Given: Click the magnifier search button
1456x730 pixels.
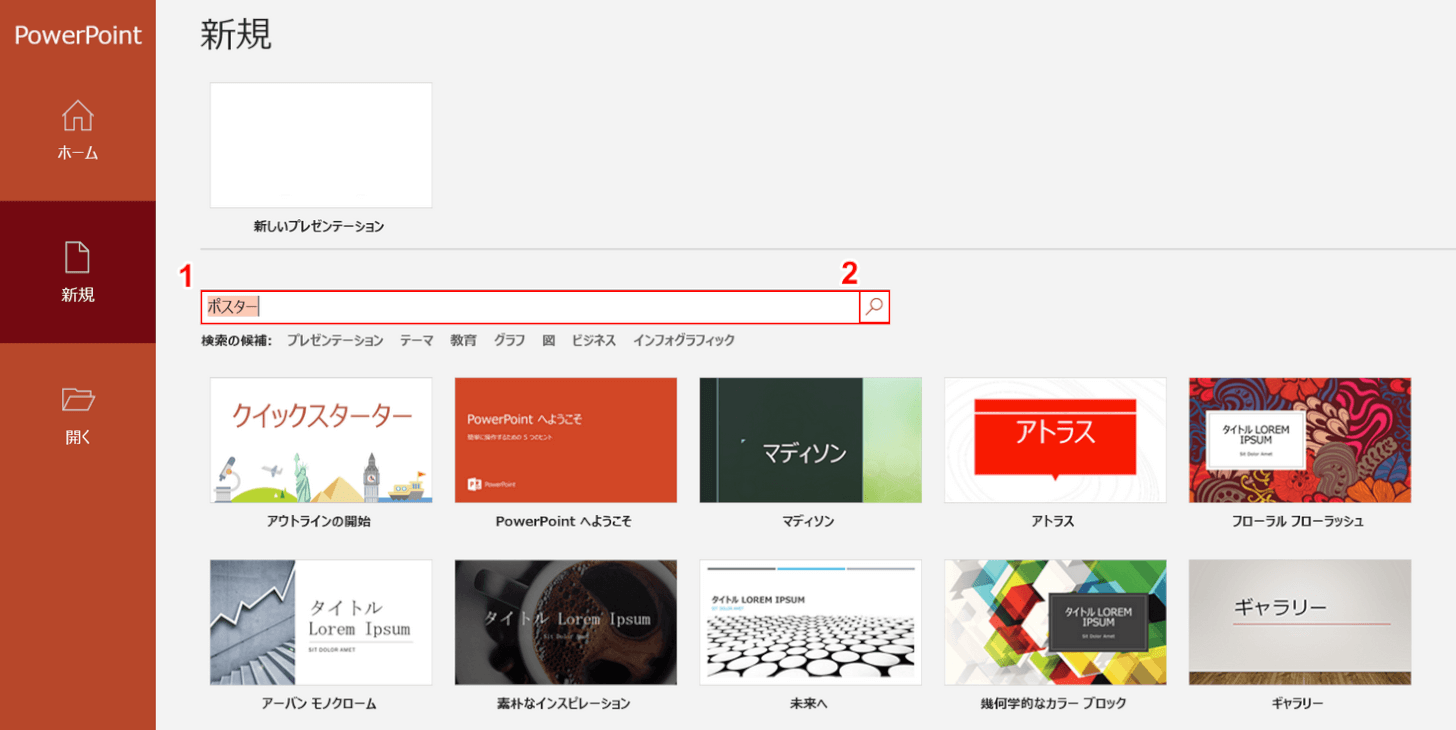Looking at the screenshot, I should [874, 307].
